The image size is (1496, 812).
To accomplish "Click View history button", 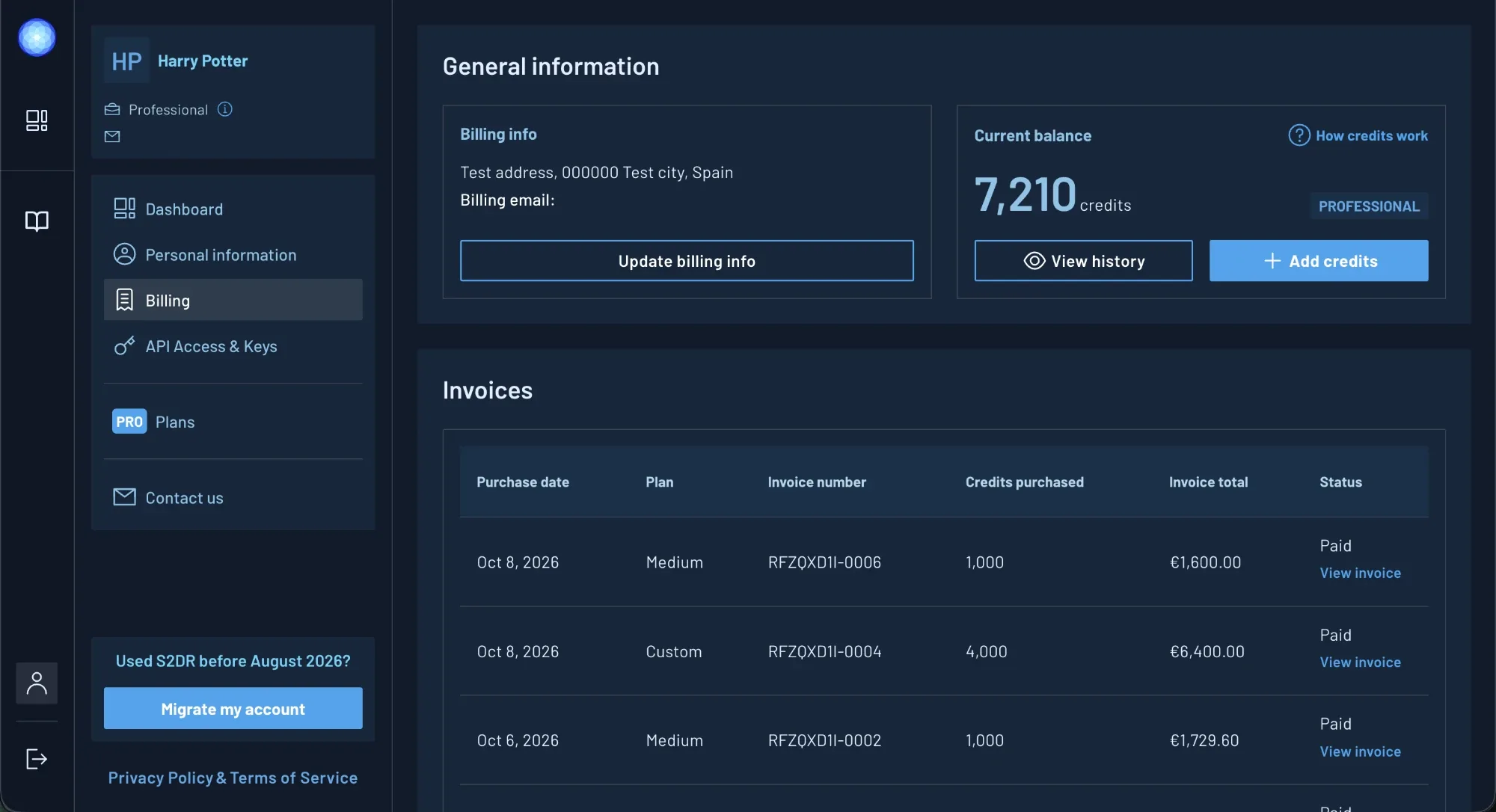I will [1083, 261].
